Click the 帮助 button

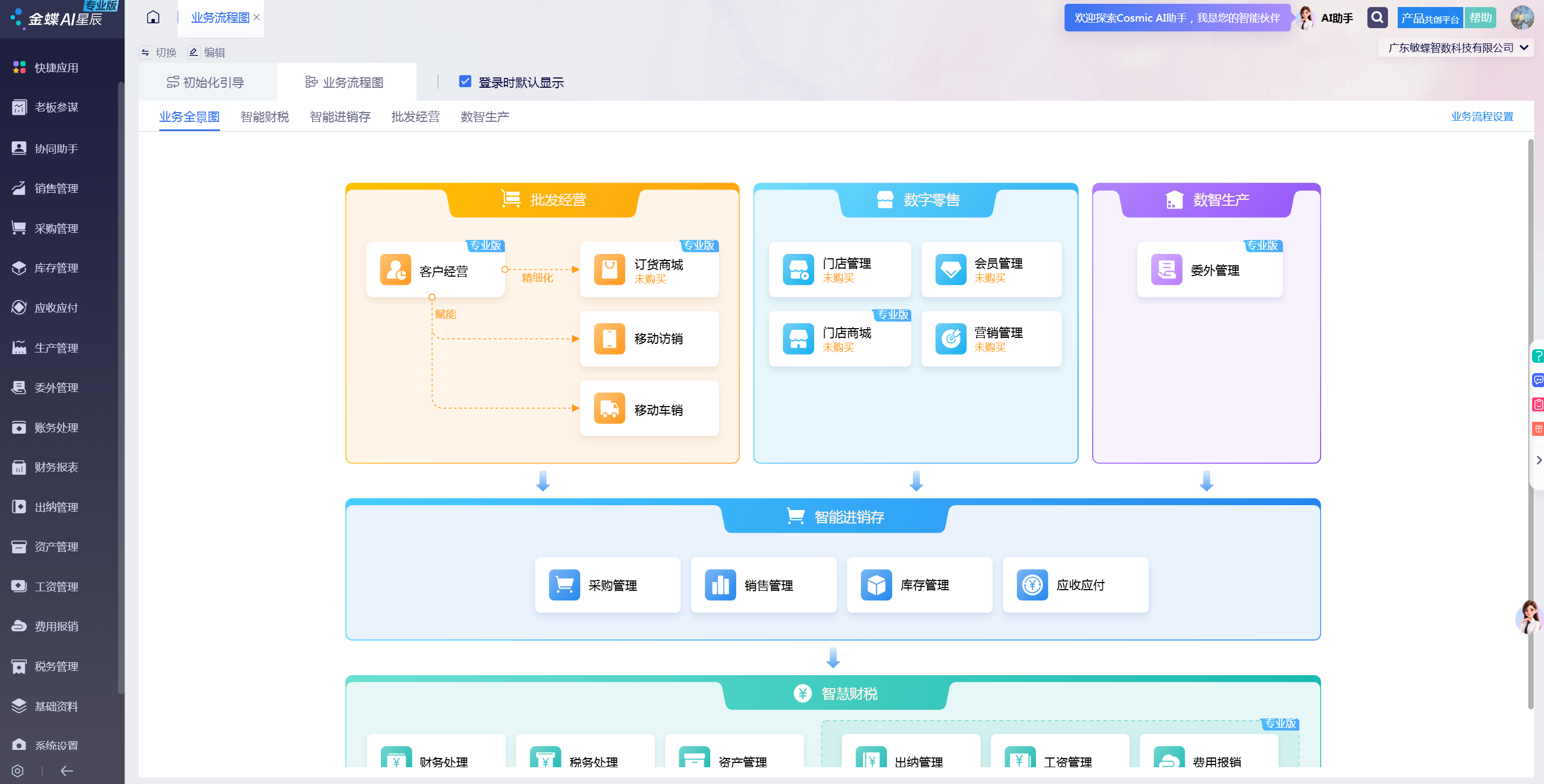point(1480,18)
